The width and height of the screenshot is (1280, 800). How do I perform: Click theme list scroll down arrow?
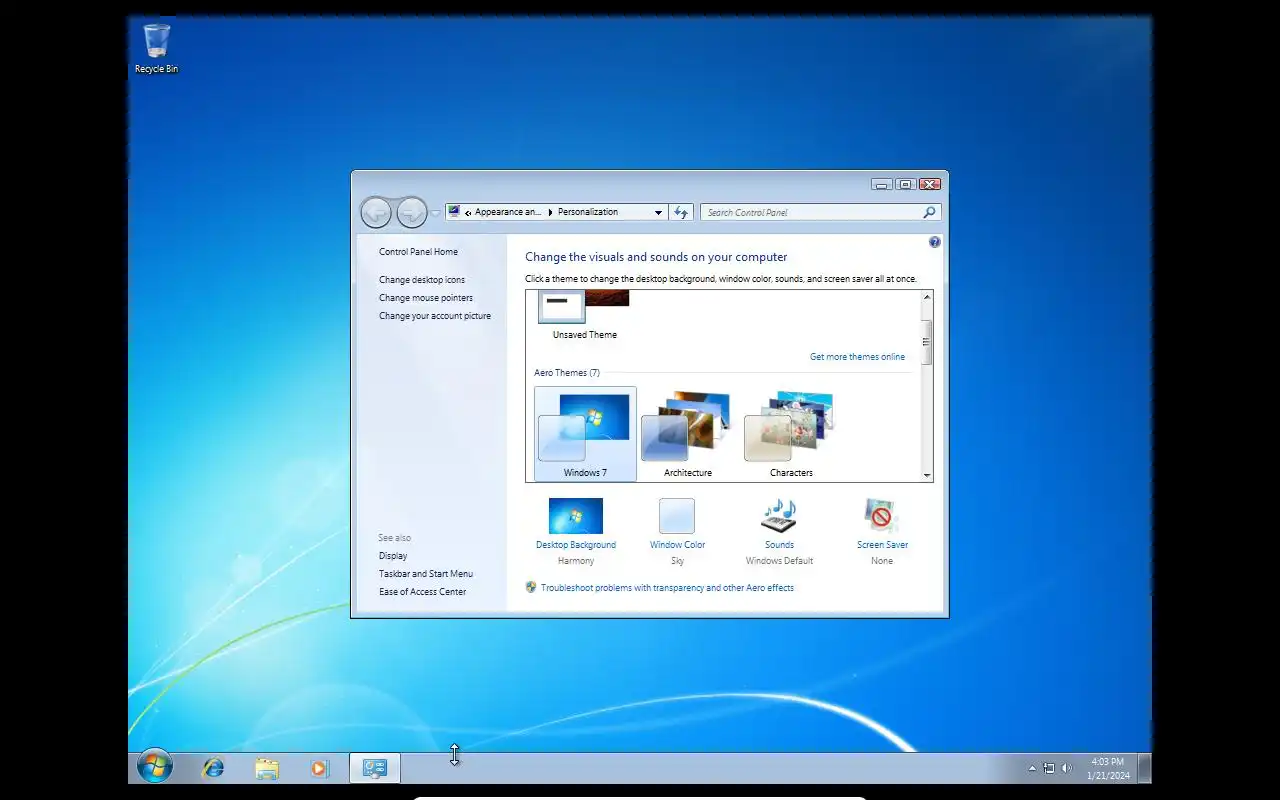pyautogui.click(x=927, y=475)
